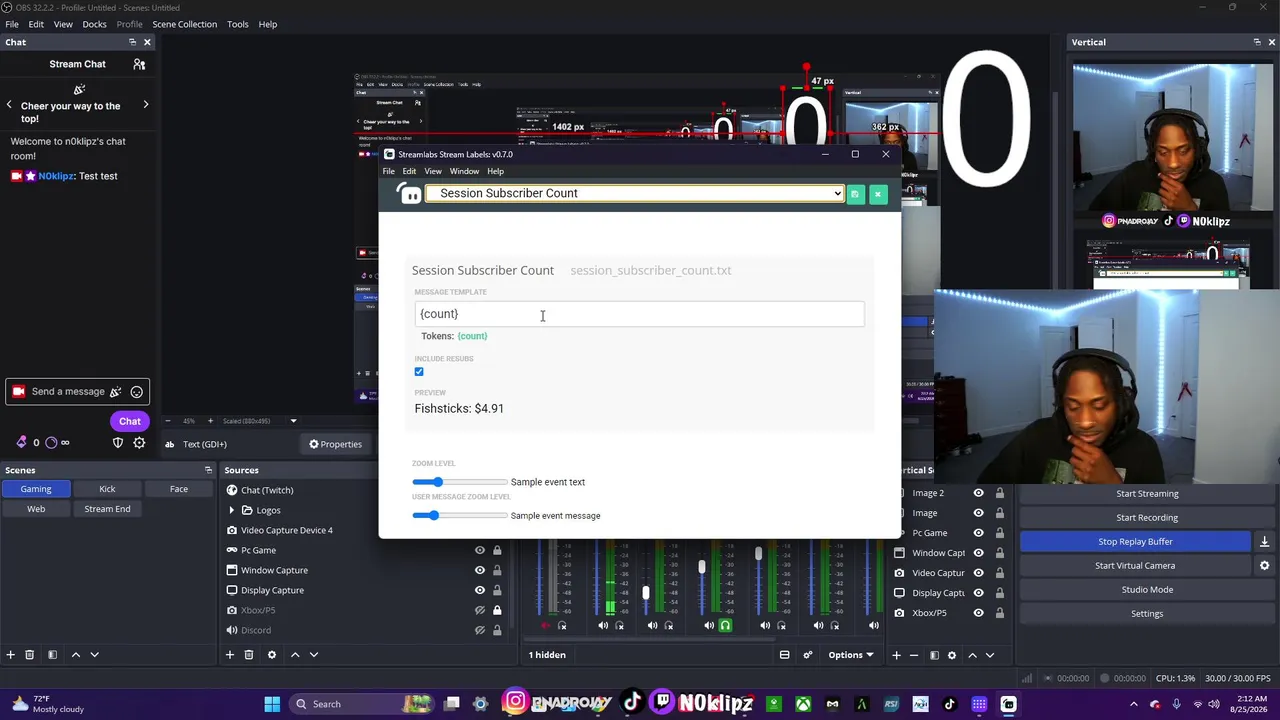This screenshot has height=720, width=1280.
Task: Uncheck the Include Resubs checkbox
Action: (x=419, y=372)
